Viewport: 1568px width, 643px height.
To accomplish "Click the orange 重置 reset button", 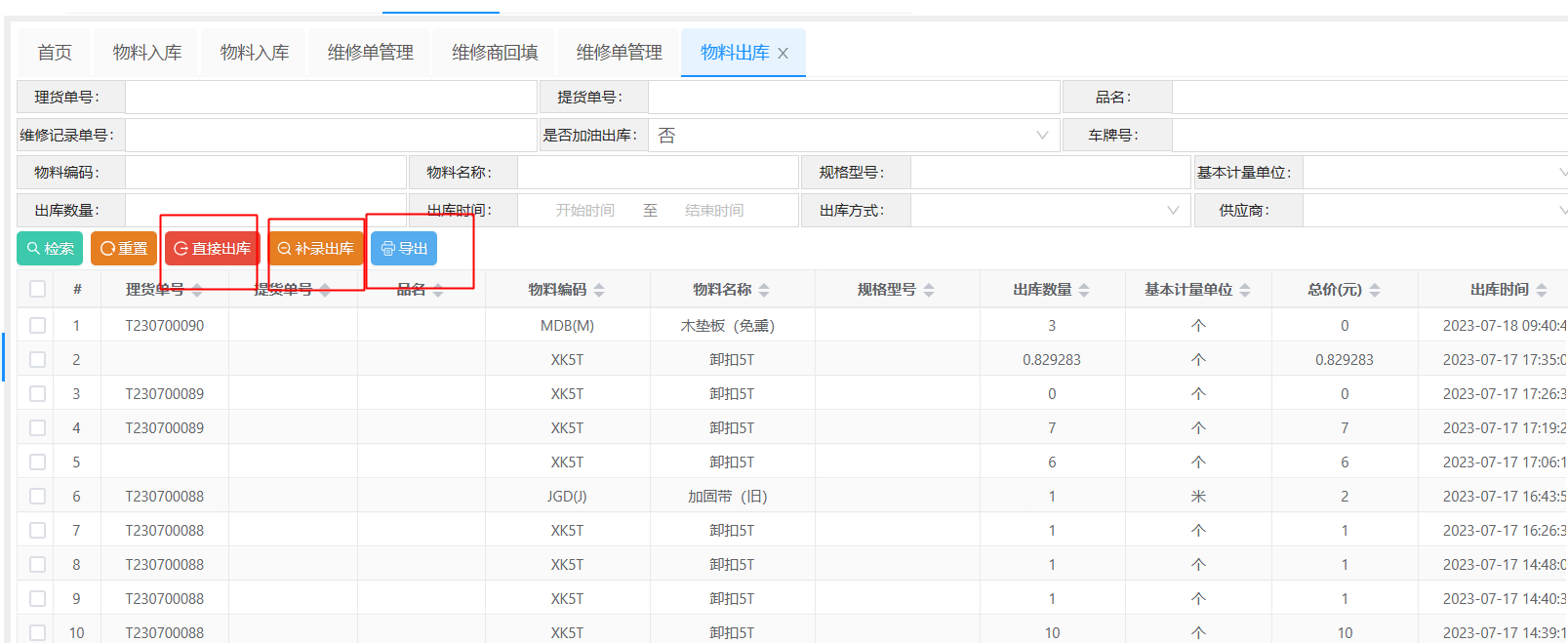I will 124,249.
